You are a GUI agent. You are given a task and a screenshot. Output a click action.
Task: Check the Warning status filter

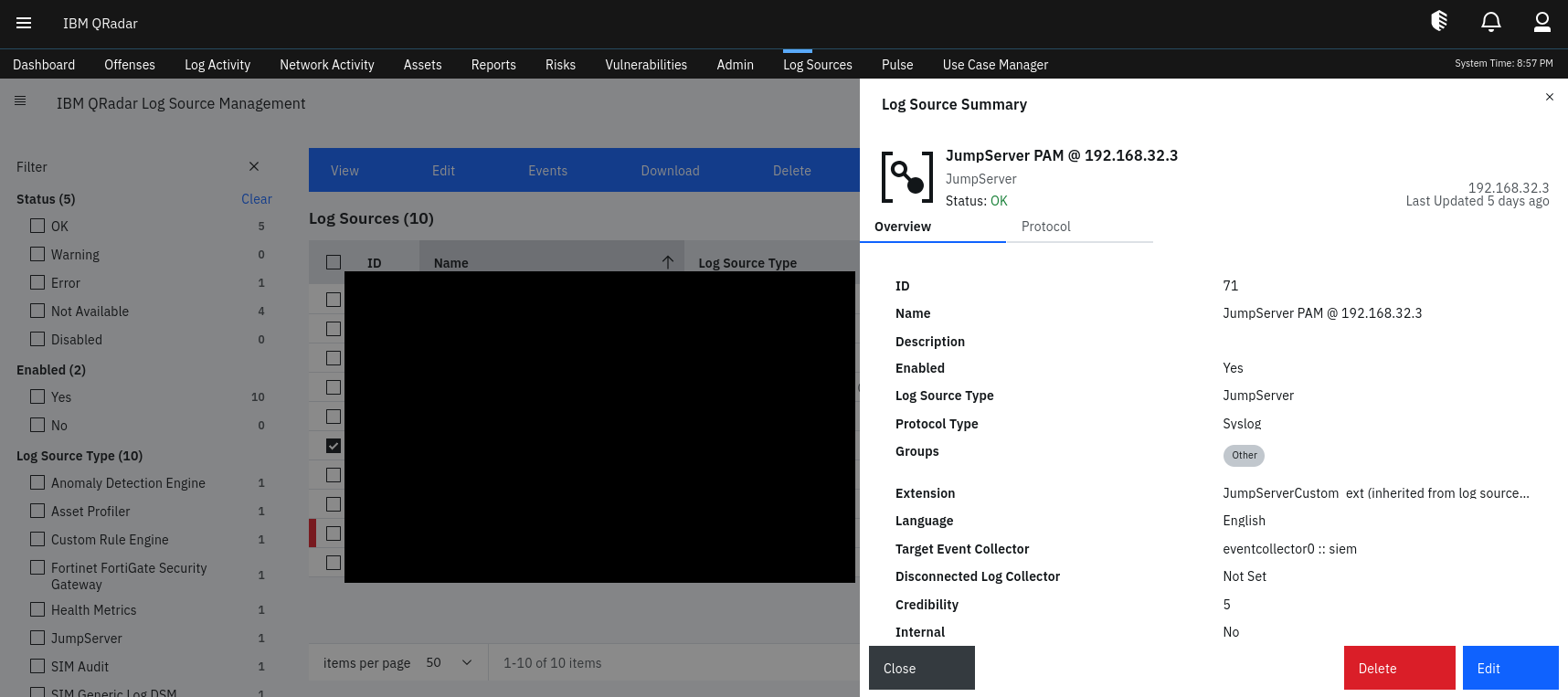point(37,254)
